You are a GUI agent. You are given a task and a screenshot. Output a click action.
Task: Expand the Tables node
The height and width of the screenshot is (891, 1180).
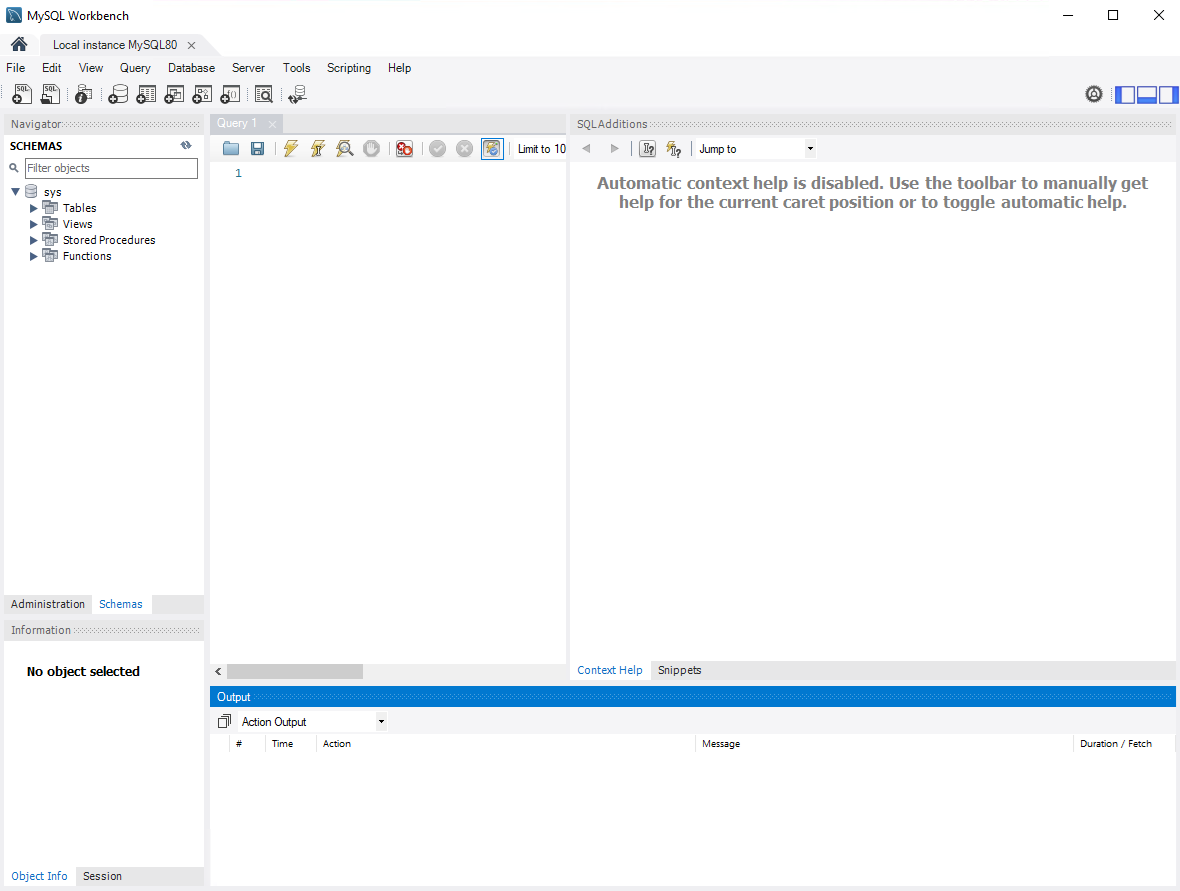point(33,208)
